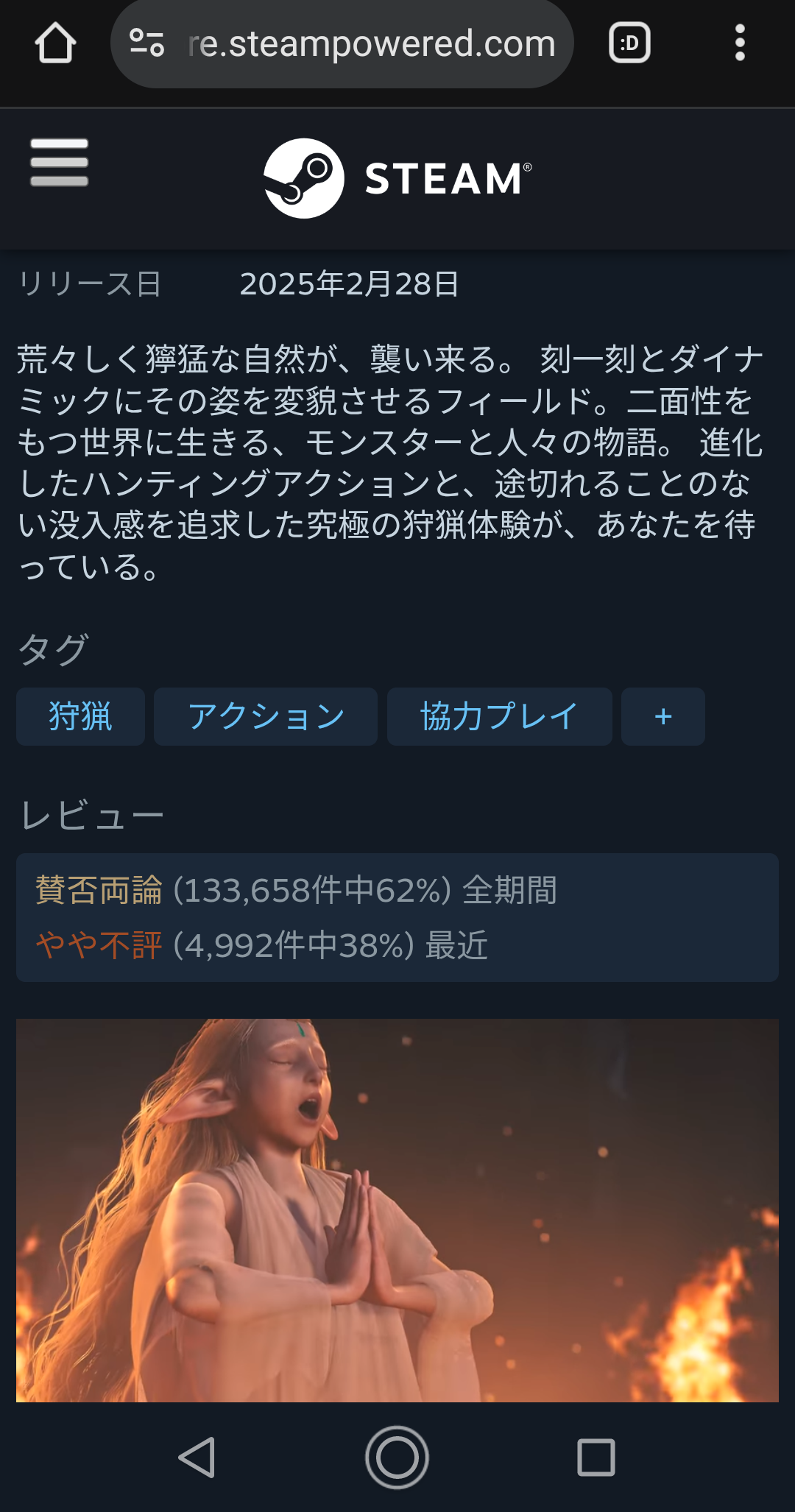Tap the steampowered.com address bar
795x1512 pixels.
[342, 43]
